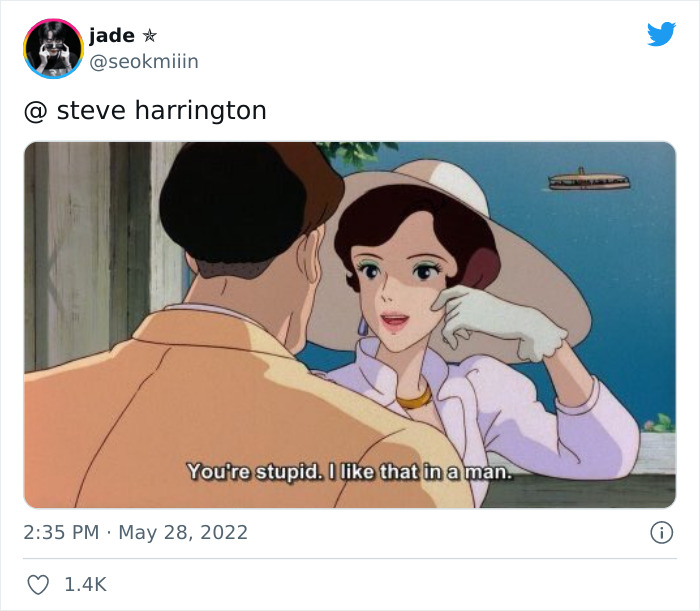Click the Twitter bird logo
The width and height of the screenshot is (700, 611).
(661, 33)
